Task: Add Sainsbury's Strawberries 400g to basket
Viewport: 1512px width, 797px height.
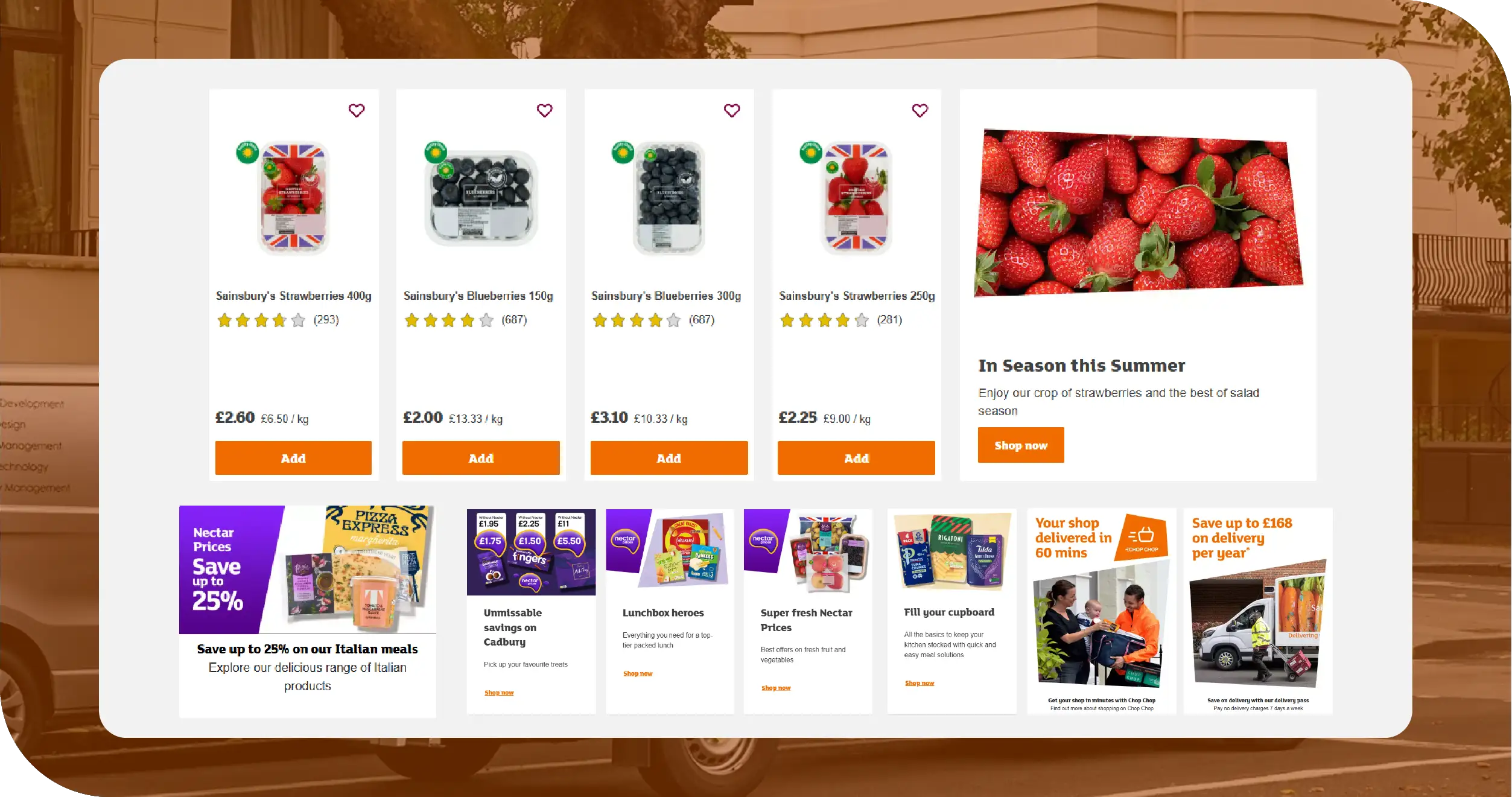Action: (x=293, y=458)
